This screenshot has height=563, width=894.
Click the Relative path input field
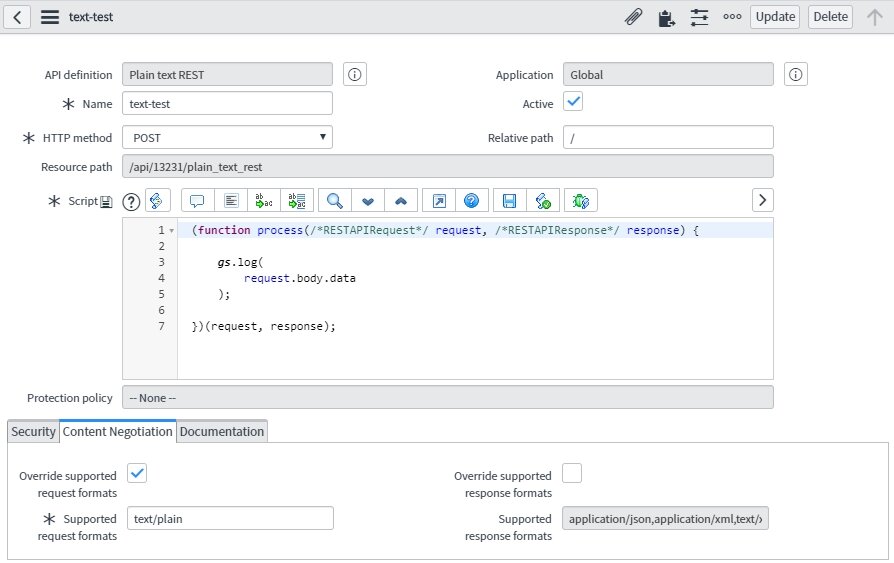[668, 137]
